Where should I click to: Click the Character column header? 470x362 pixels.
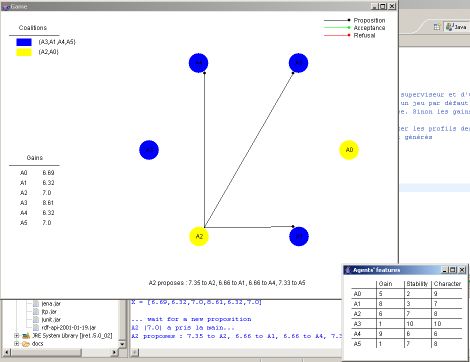click(x=447, y=284)
